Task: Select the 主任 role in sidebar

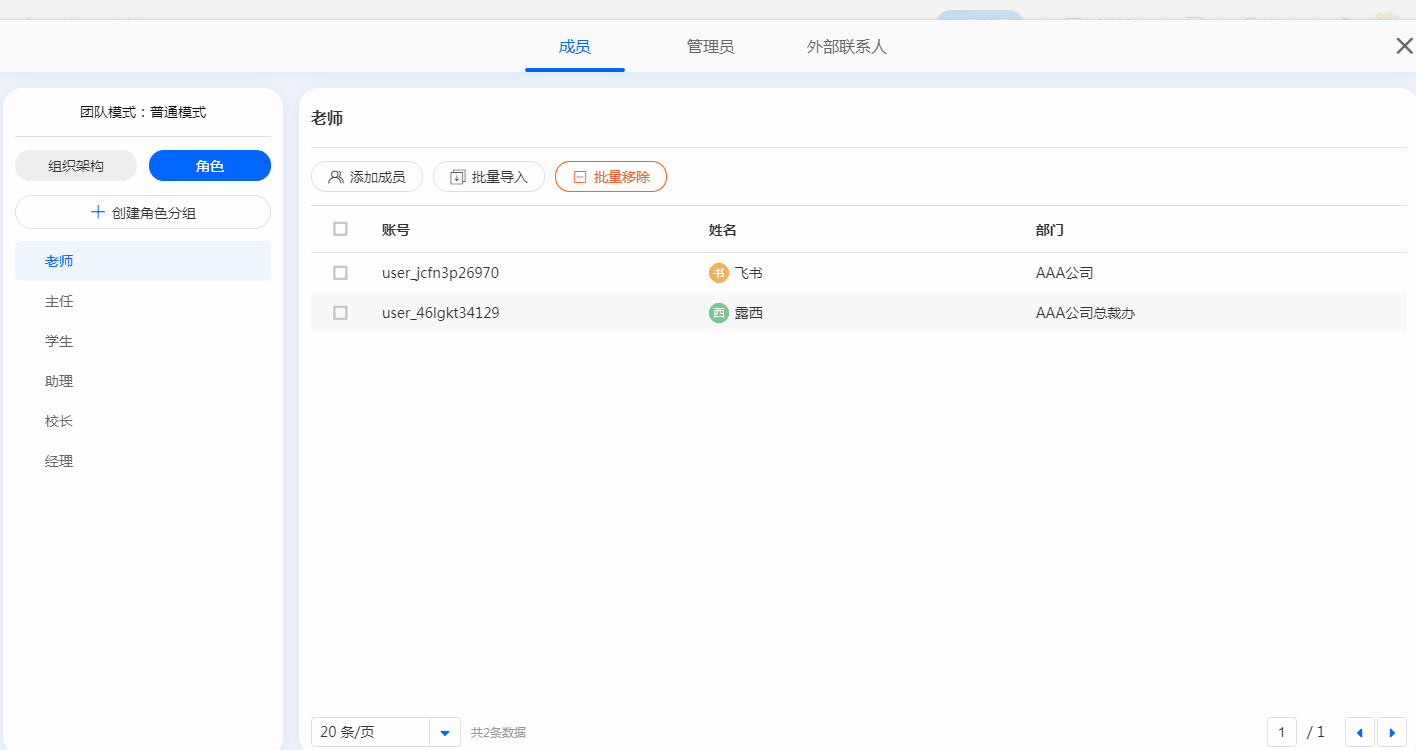Action: coord(59,301)
